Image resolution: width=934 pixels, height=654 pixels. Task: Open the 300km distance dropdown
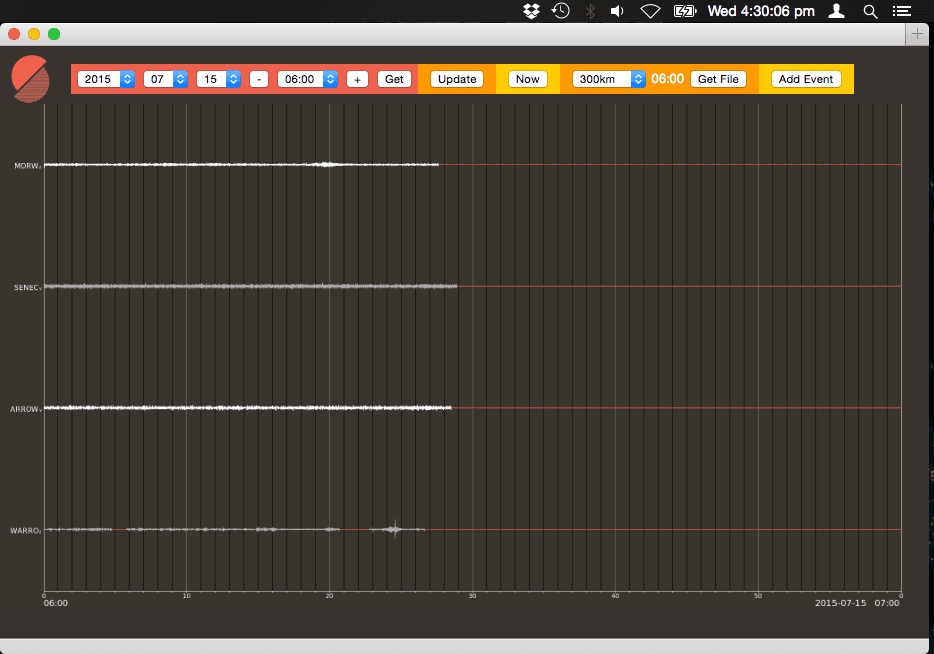tap(608, 79)
